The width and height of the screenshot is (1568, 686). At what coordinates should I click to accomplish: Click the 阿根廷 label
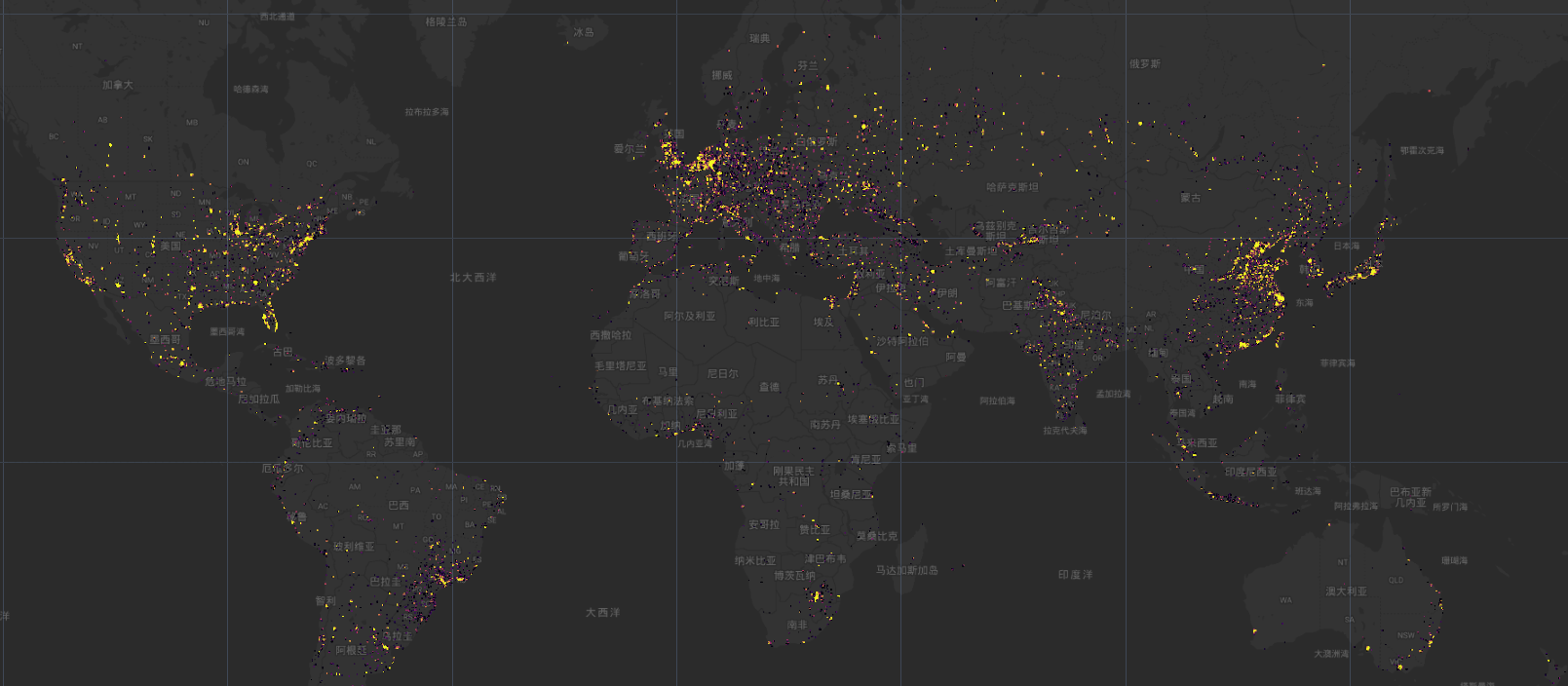tap(351, 650)
